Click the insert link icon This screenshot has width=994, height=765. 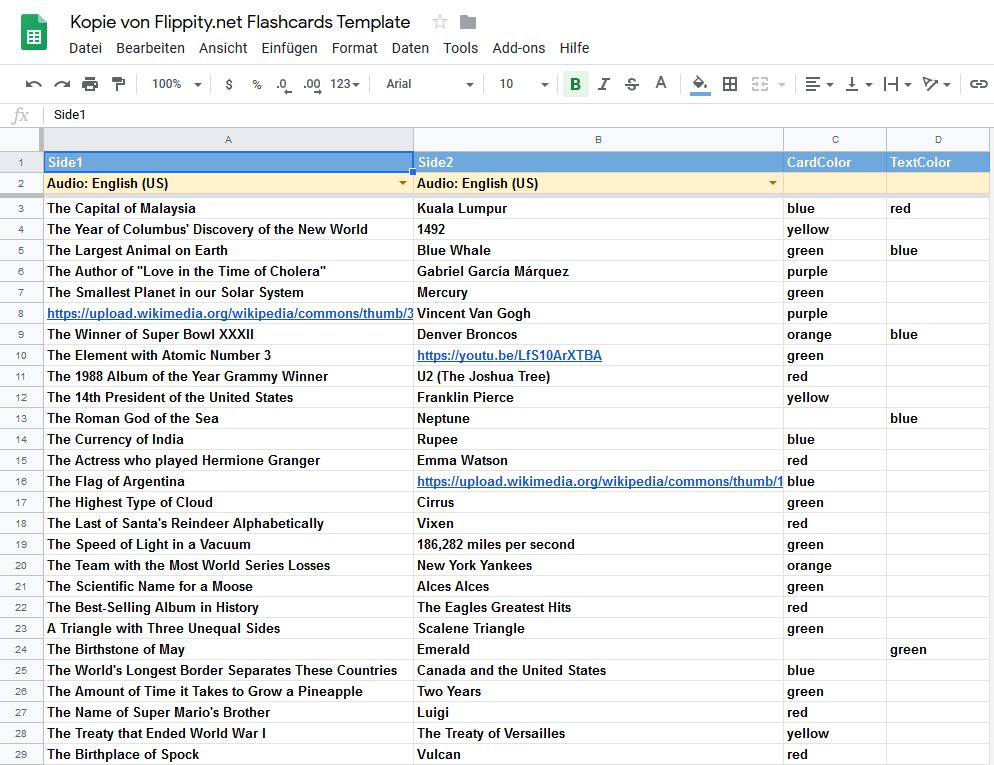(978, 84)
